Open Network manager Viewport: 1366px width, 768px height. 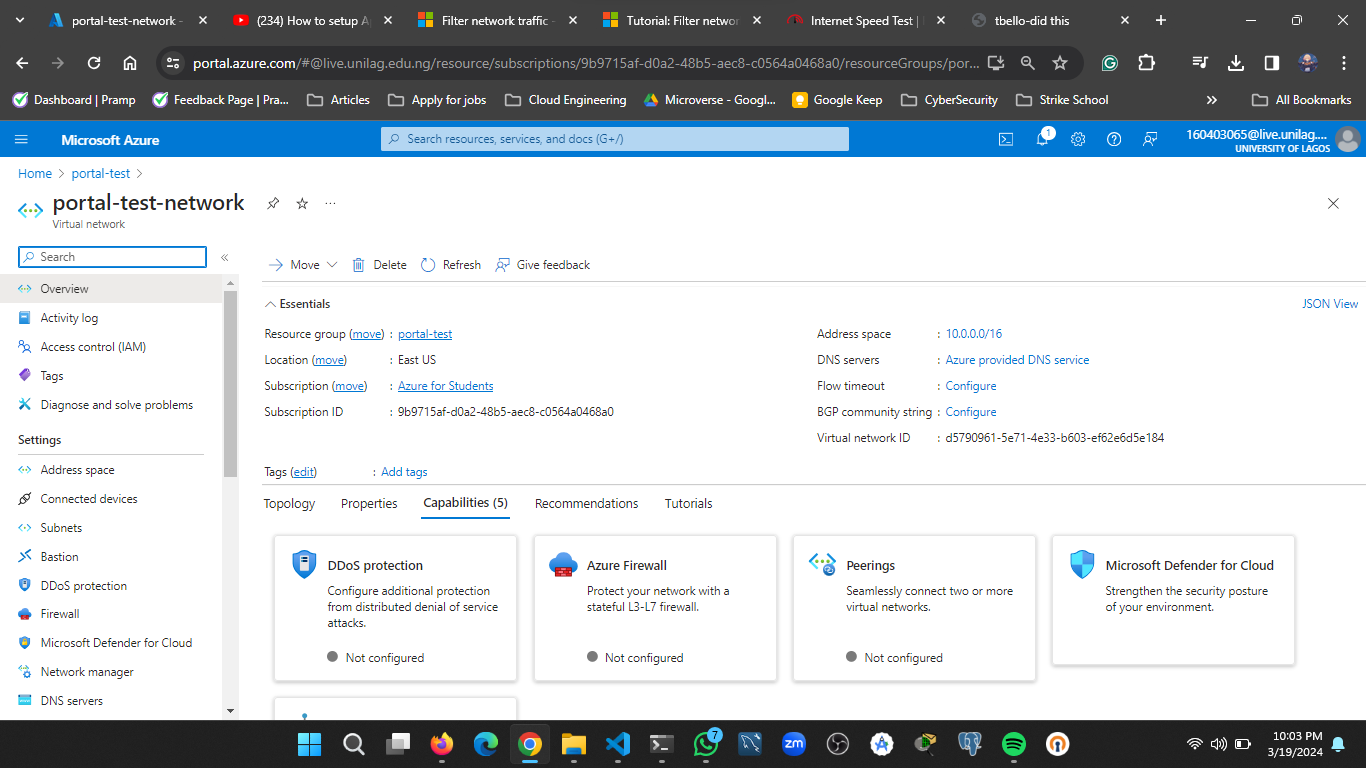pos(87,672)
